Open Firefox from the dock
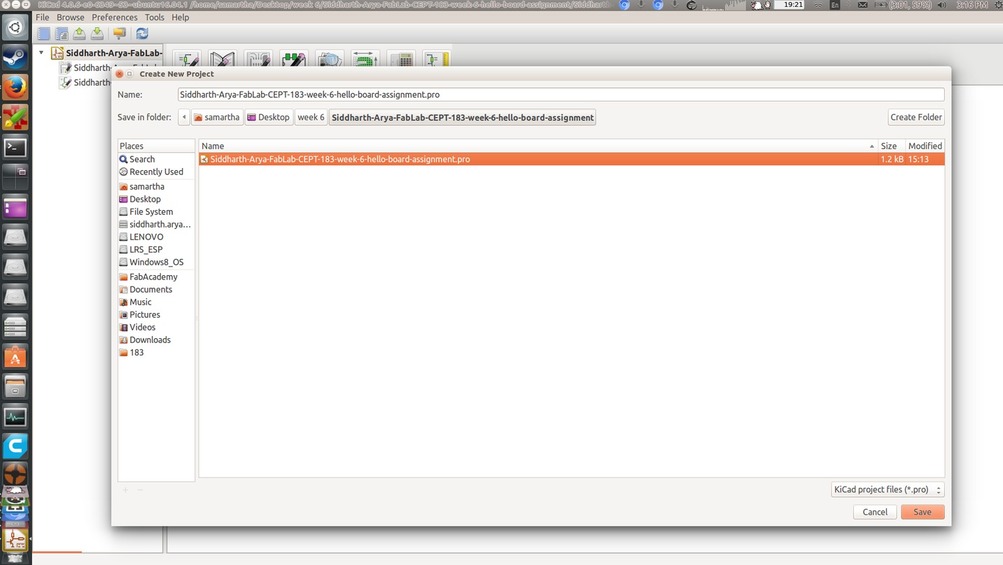 pos(15,88)
